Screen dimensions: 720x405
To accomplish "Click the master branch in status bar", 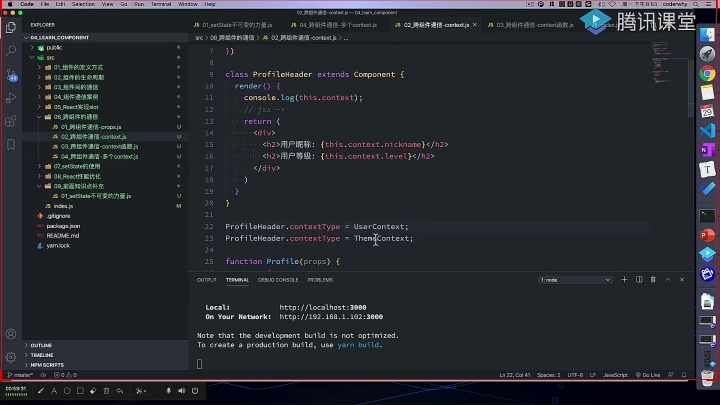I will (x=20, y=375).
